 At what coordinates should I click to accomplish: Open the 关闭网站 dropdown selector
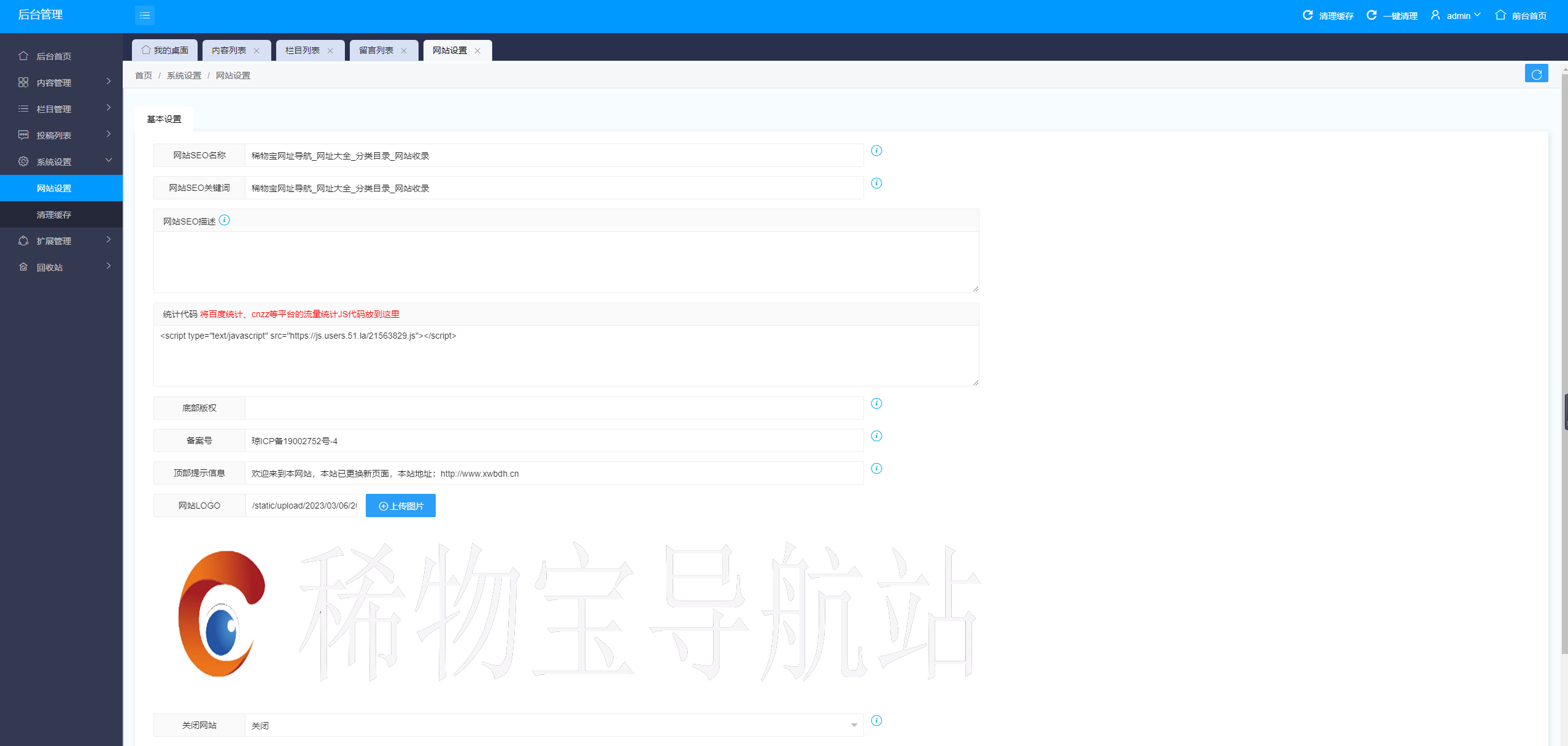tap(554, 725)
